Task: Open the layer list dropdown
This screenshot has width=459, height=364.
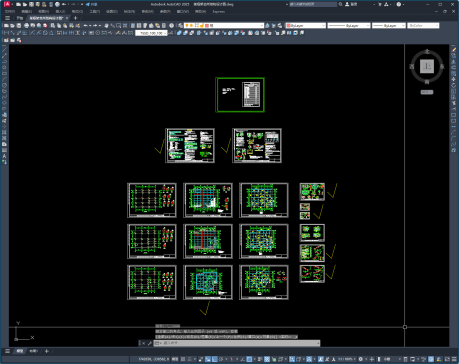Action: 224,25
